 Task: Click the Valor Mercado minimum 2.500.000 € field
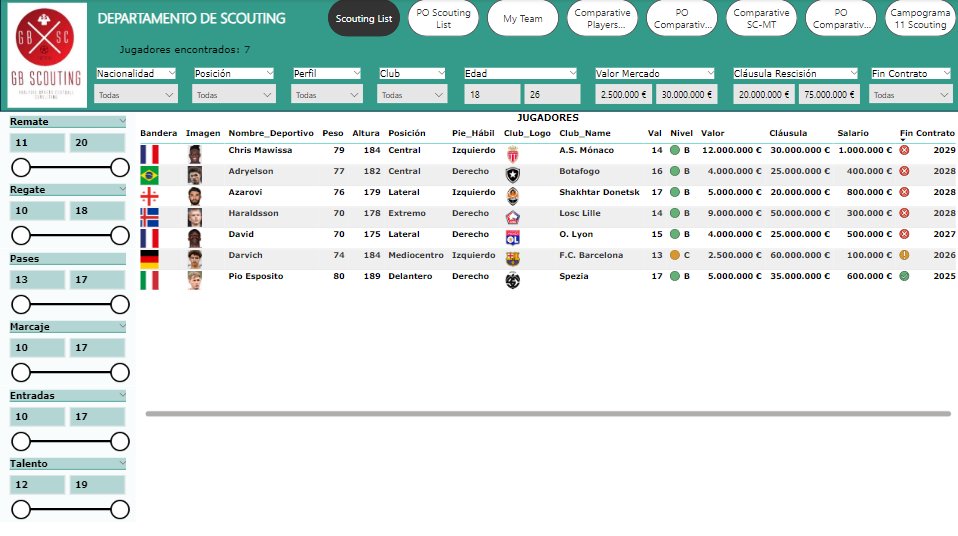pyautogui.click(x=624, y=95)
